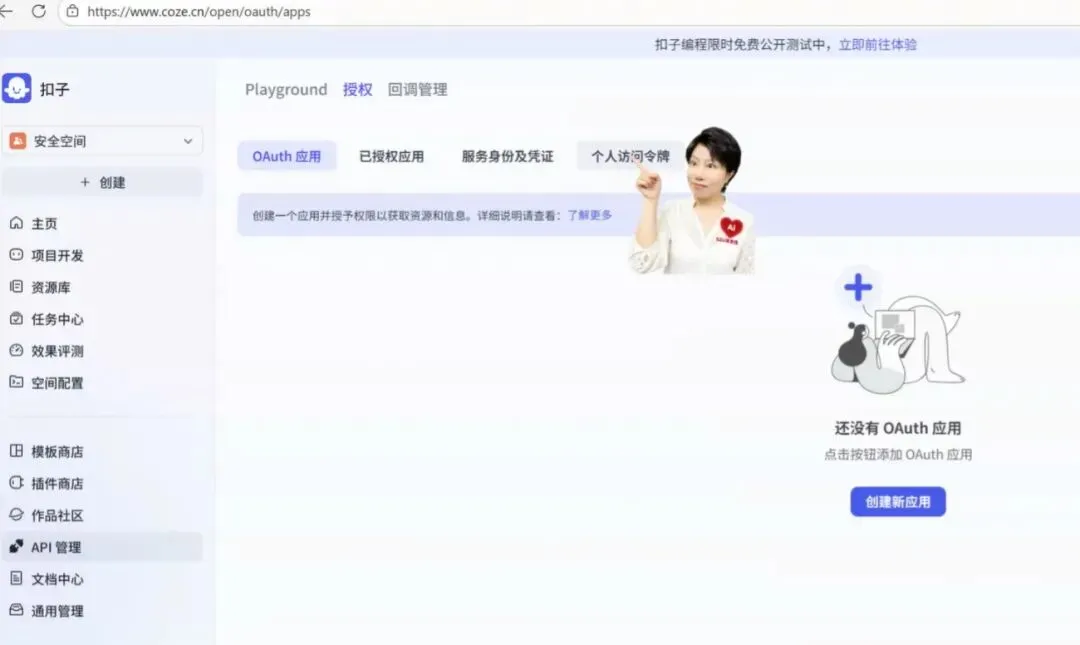Click the 效果评测 sidebar icon

click(x=17, y=351)
